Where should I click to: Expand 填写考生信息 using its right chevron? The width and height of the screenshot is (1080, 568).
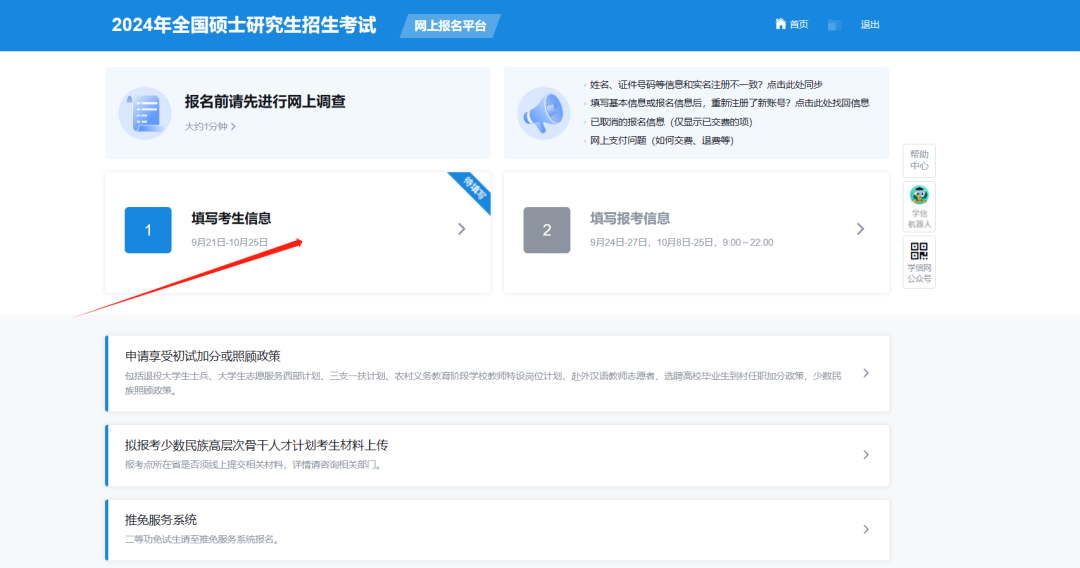(461, 229)
